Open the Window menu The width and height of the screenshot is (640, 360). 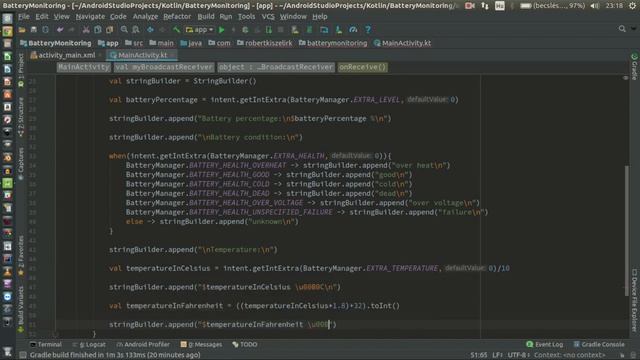pyautogui.click(x=293, y=16)
